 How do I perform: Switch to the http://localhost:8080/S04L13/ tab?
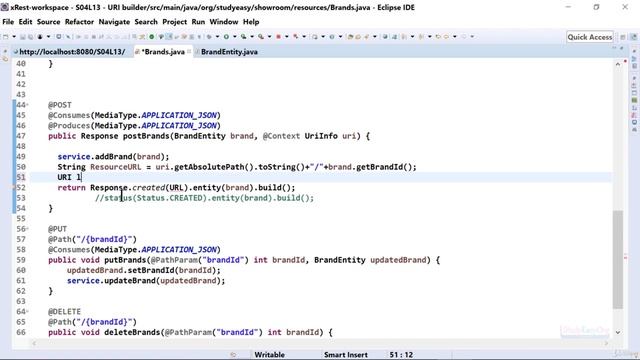point(72,52)
